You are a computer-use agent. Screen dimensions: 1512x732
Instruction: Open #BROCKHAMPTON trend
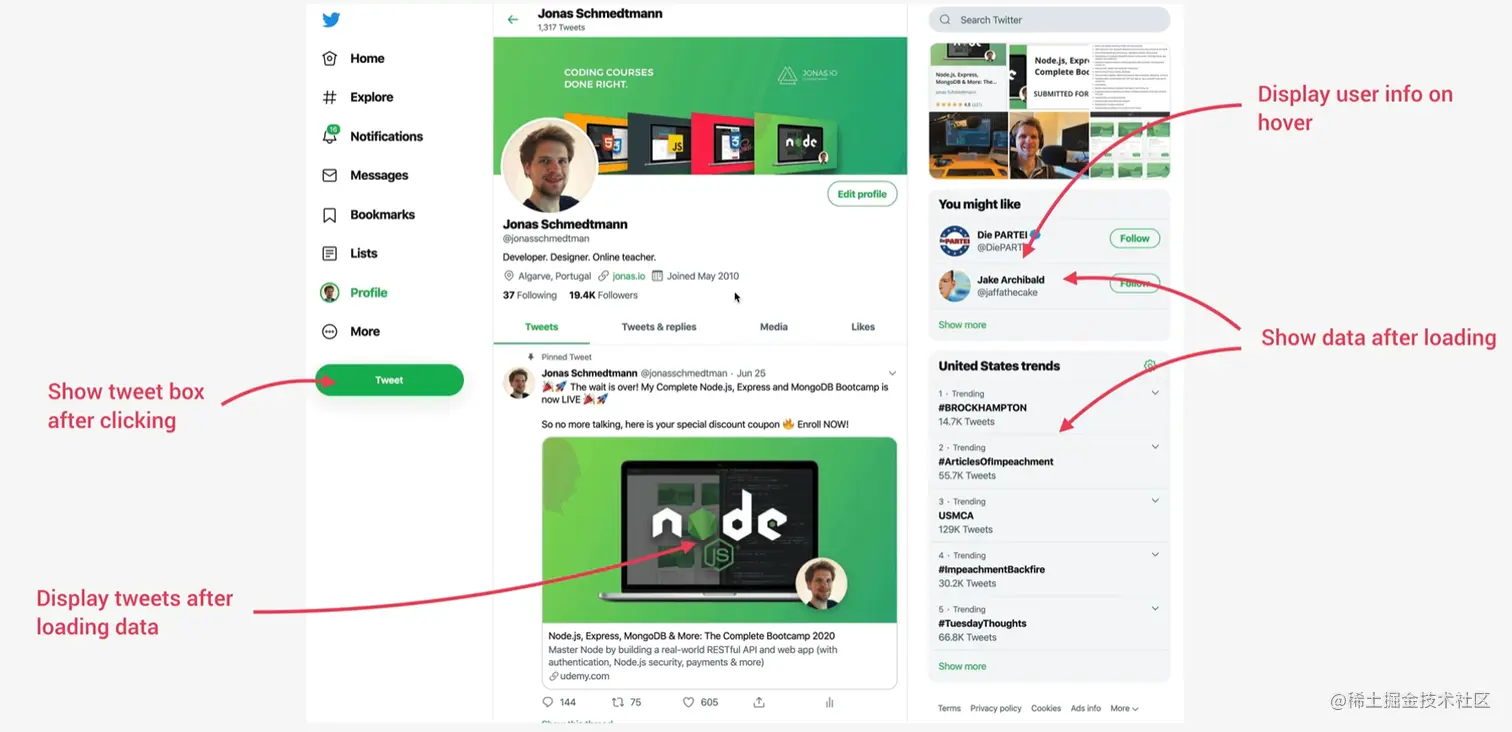click(x=982, y=408)
